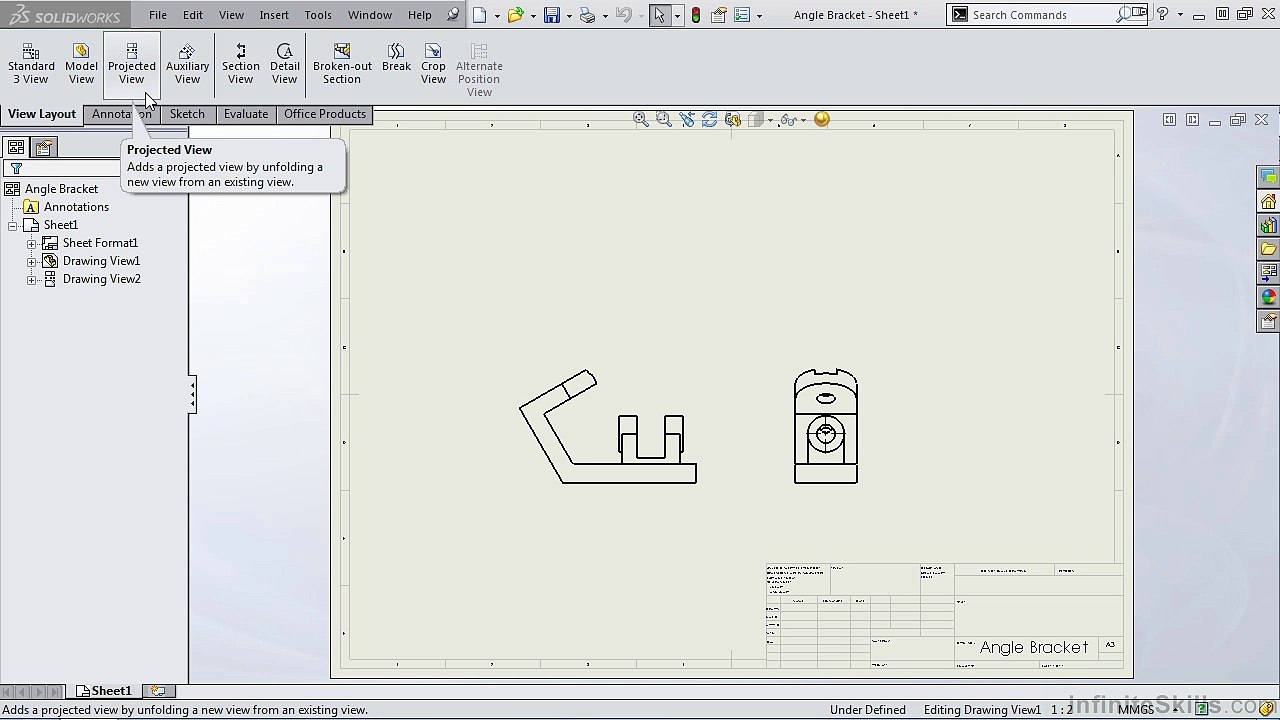1280x720 pixels.
Task: Rebuild with the traffic light icon
Action: [x=696, y=15]
